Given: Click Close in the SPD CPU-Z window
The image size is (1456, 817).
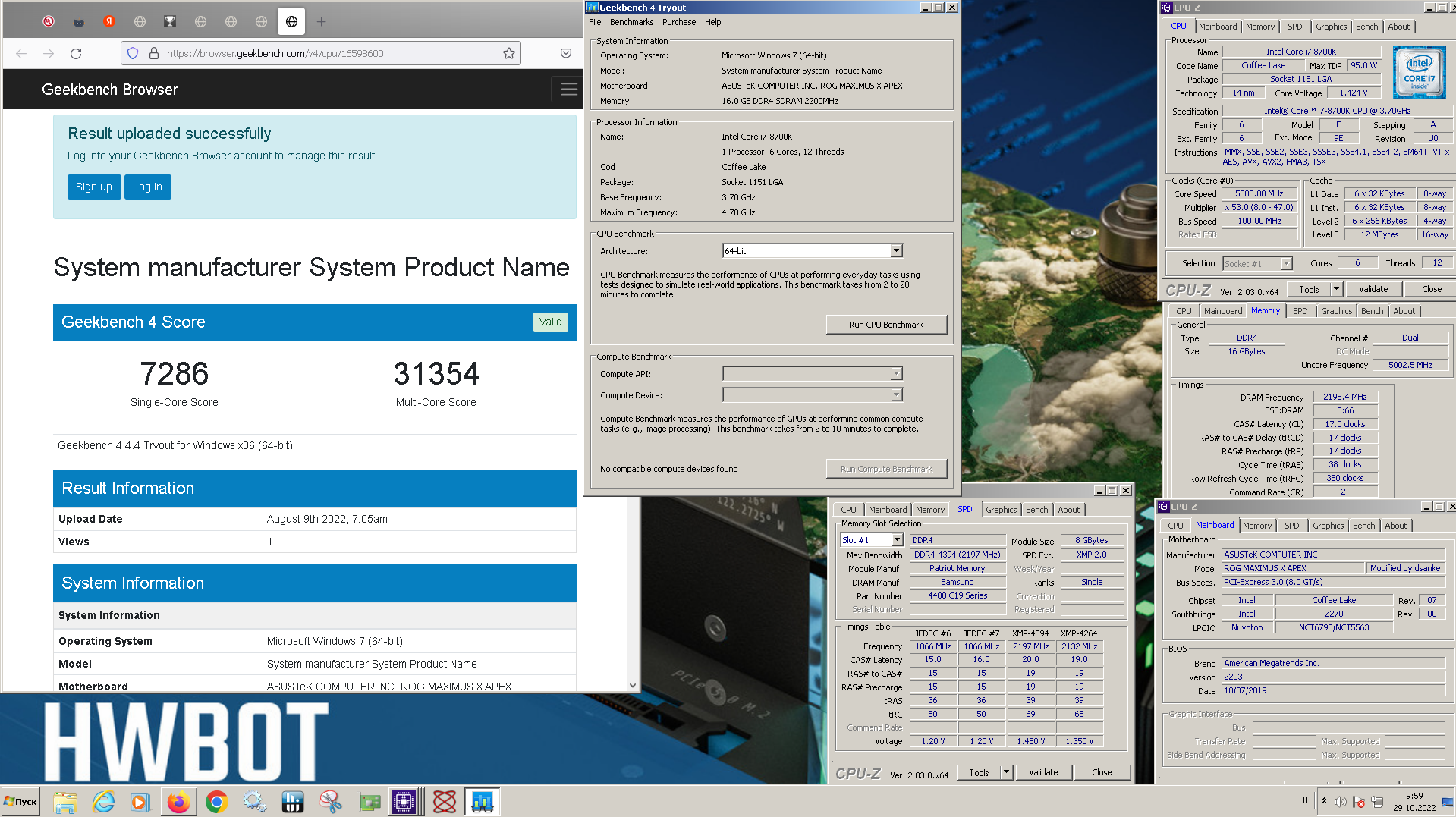Looking at the screenshot, I should coord(1102,772).
